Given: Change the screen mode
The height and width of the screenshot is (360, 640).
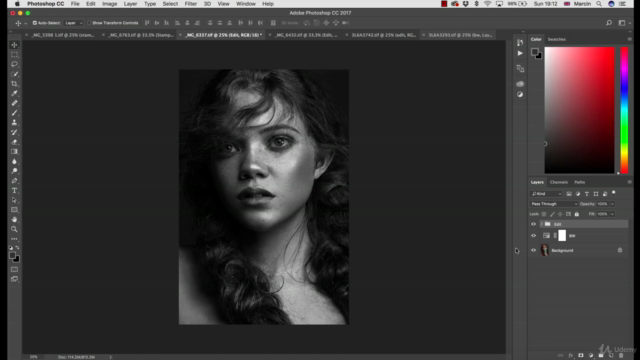Looking at the screenshot, I should [14, 279].
